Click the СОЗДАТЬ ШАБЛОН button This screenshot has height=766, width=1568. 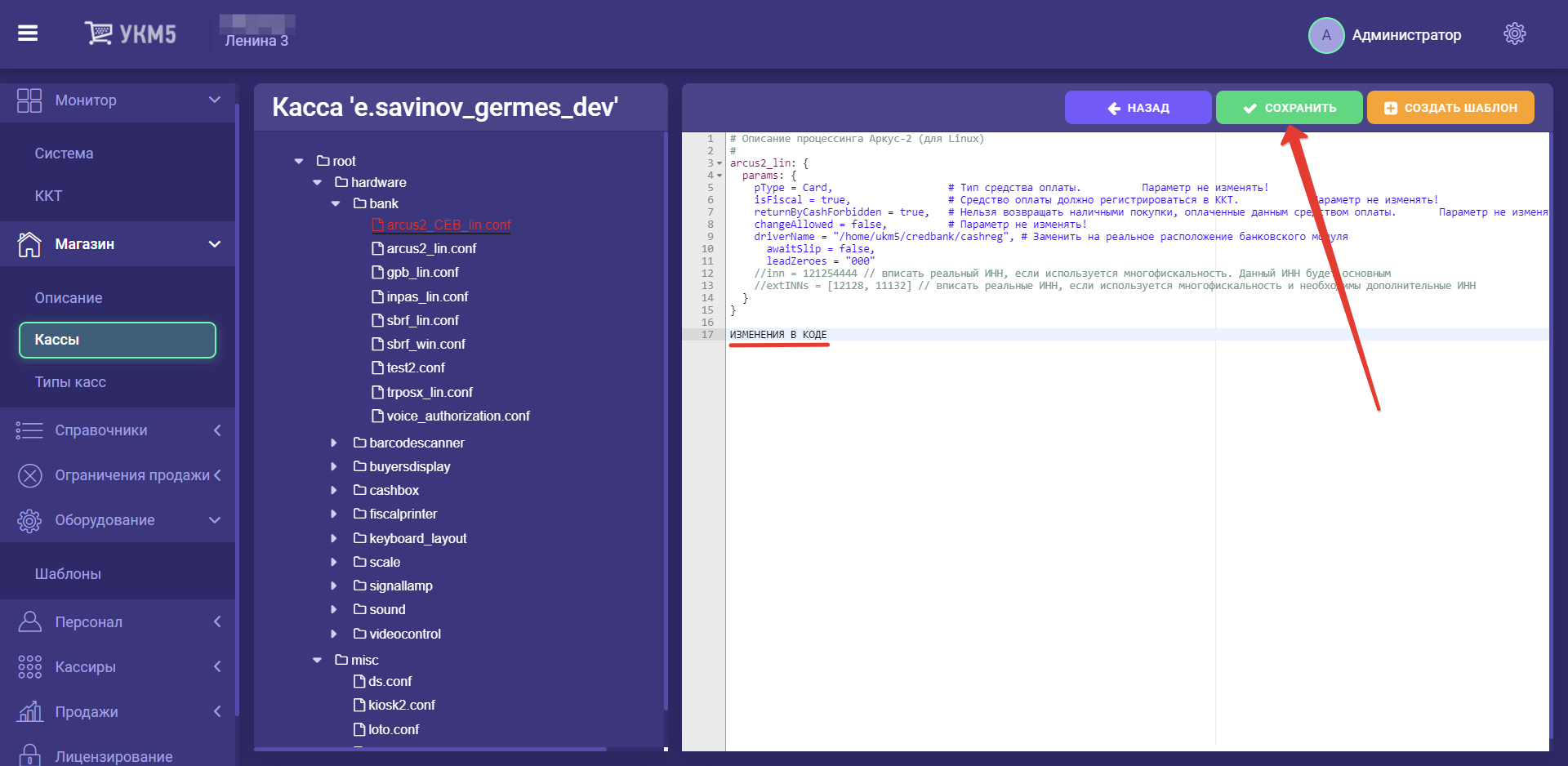click(x=1450, y=108)
